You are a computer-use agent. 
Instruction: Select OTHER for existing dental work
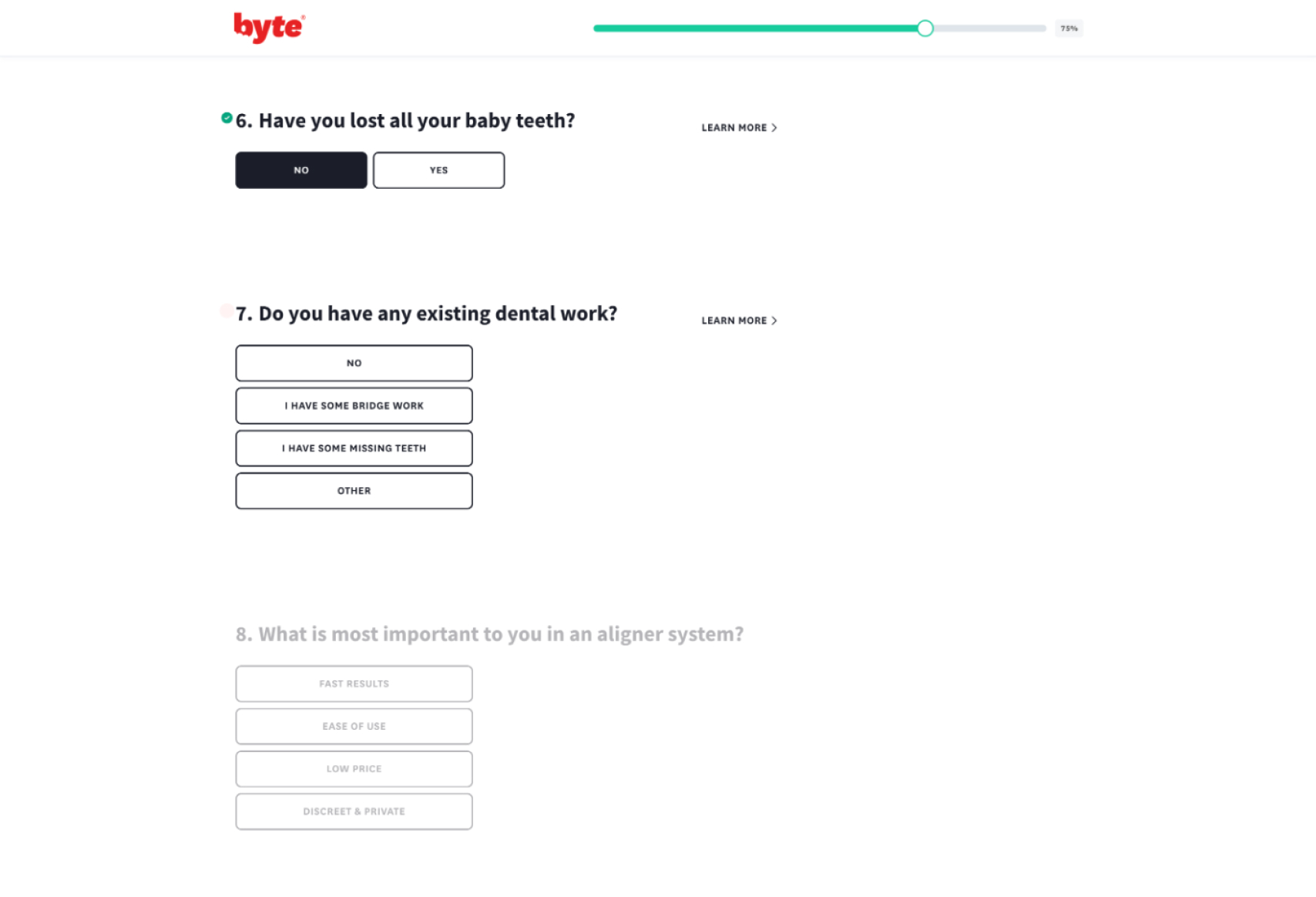354,491
